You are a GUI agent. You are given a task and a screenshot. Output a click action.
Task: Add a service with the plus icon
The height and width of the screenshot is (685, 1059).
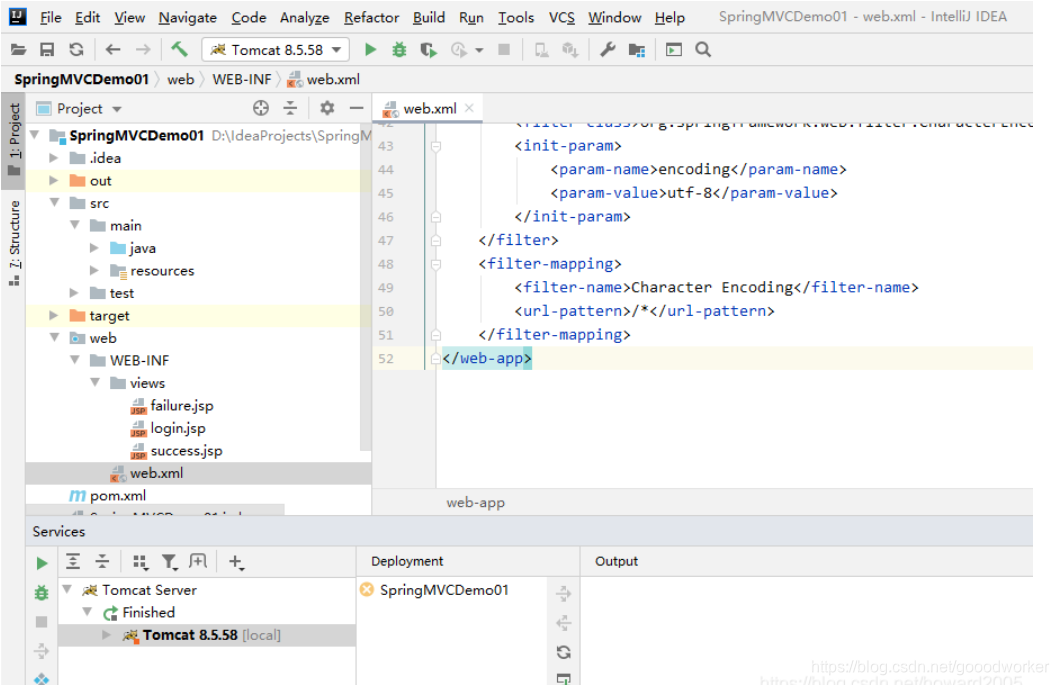click(x=236, y=561)
